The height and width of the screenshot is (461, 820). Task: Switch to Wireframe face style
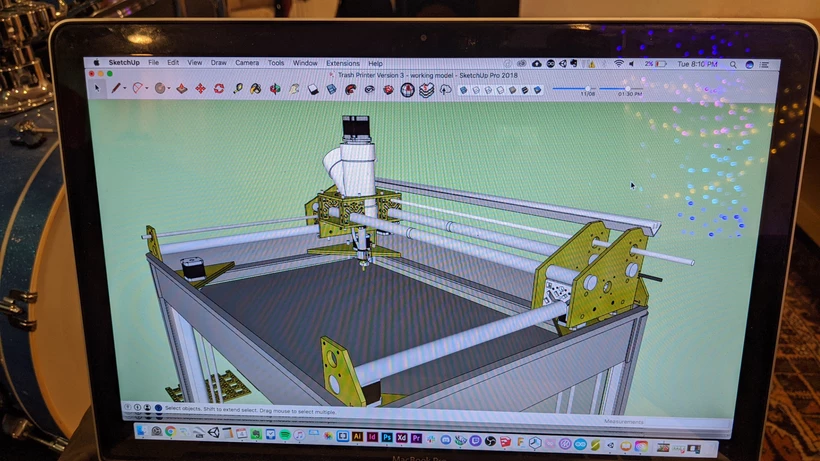pyautogui.click(x=488, y=90)
